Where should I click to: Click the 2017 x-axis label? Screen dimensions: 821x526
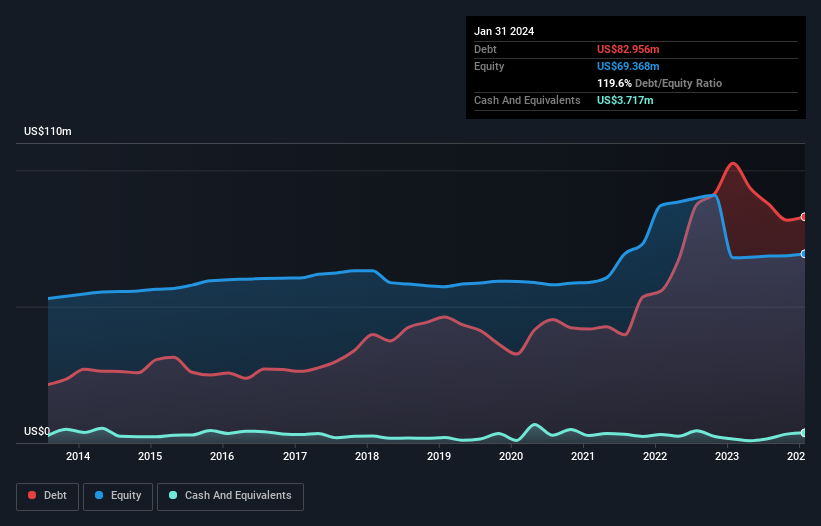tap(295, 456)
